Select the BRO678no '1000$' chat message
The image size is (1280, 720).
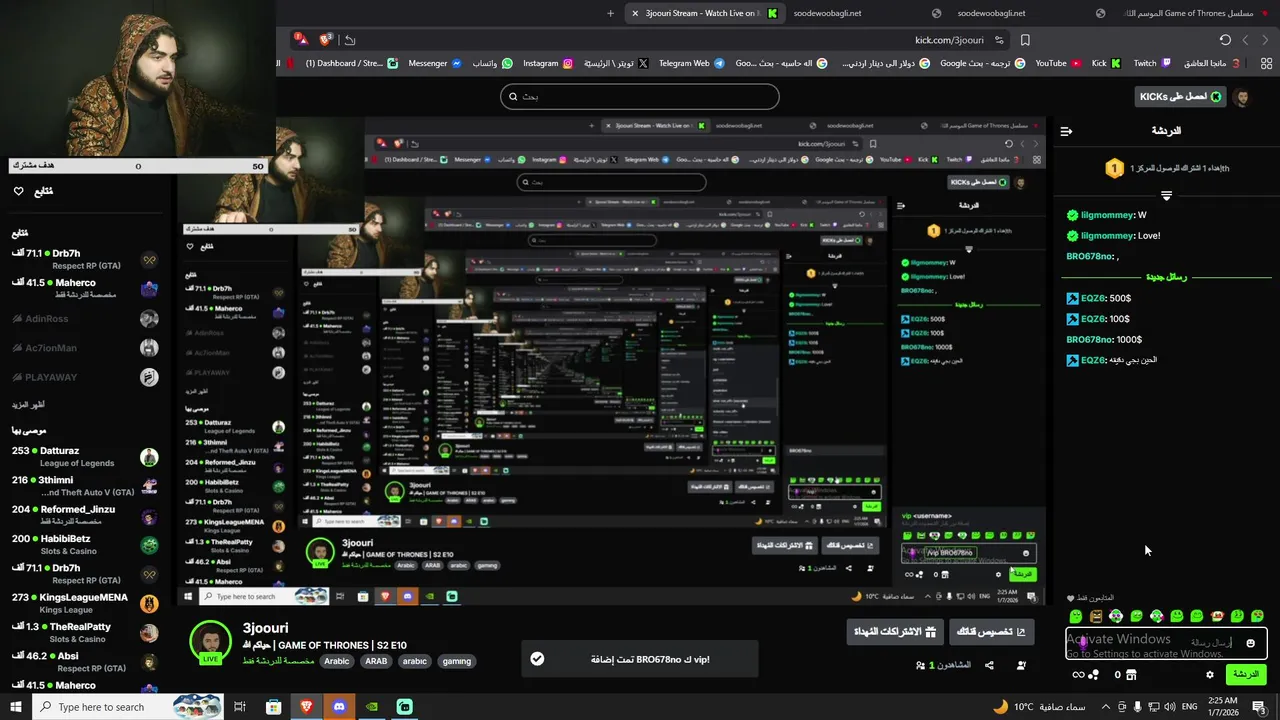point(1104,339)
